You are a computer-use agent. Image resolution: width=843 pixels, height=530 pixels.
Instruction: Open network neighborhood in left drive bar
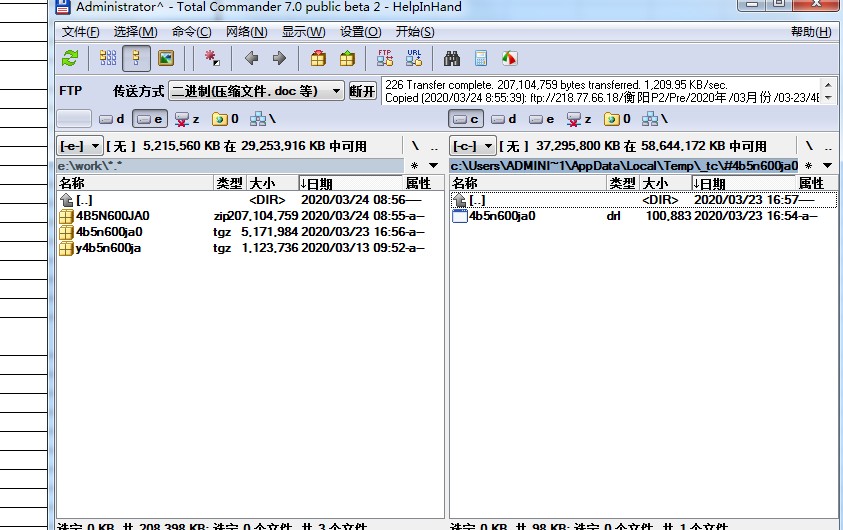(263, 119)
